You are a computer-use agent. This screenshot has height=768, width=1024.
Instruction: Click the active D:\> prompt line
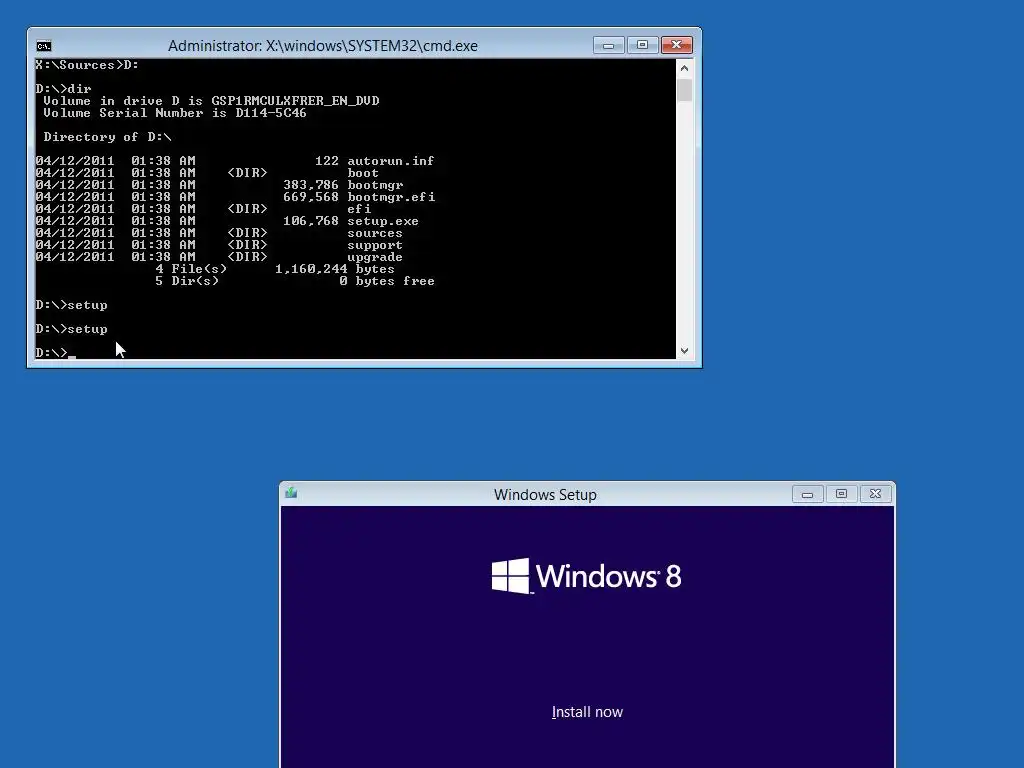click(x=56, y=353)
